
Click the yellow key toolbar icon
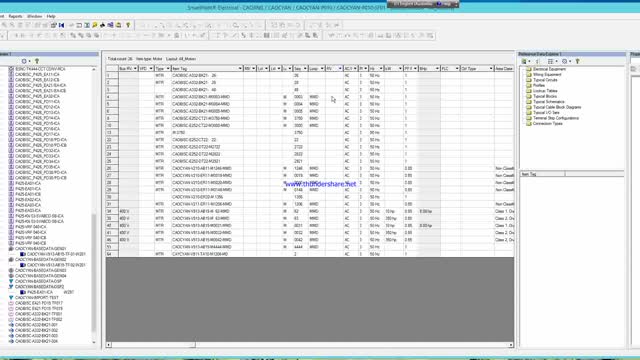click(x=95, y=25)
